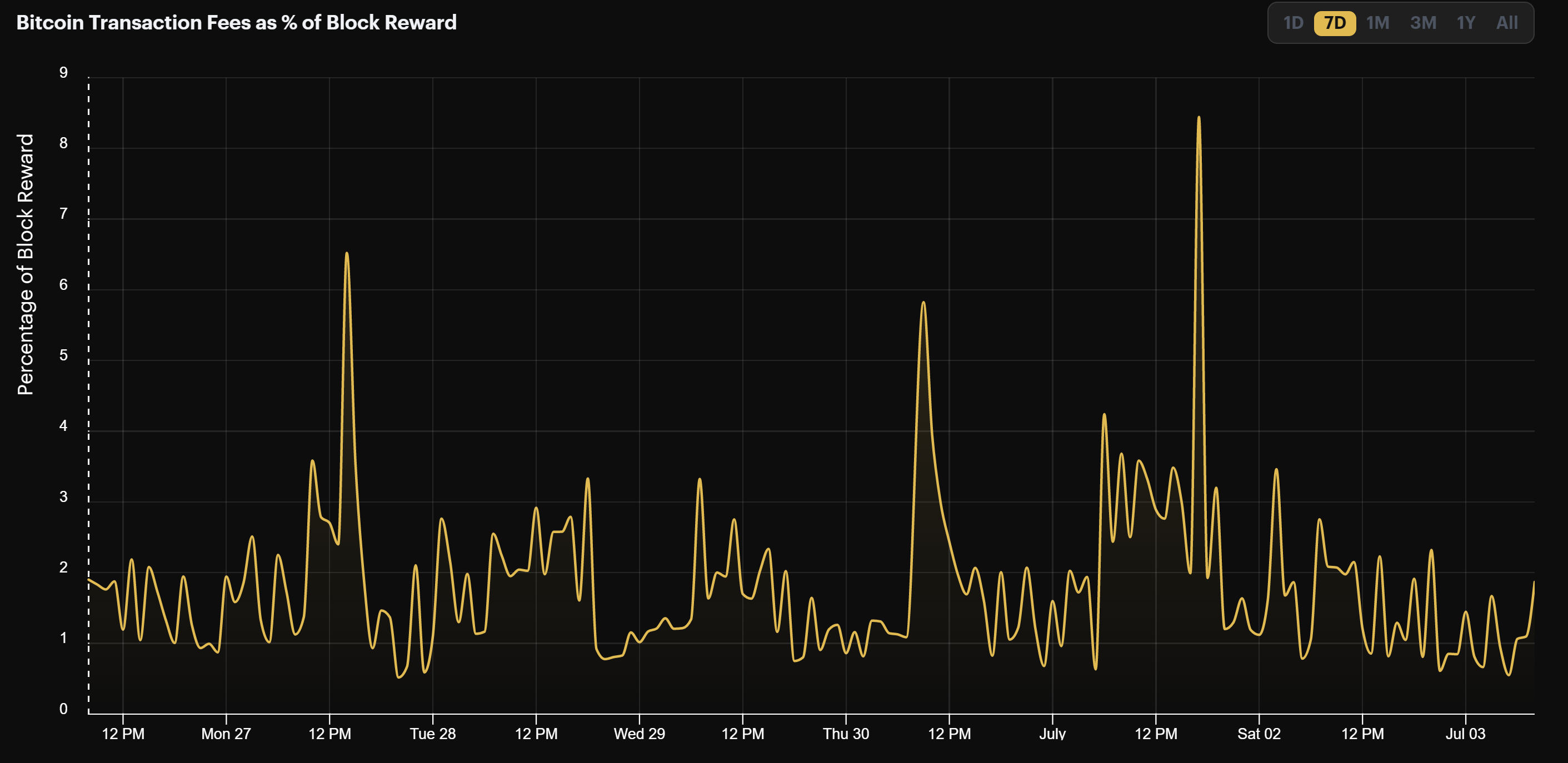Image resolution: width=1568 pixels, height=763 pixels.
Task: Switch the chart range to 1D
Action: pyautogui.click(x=1293, y=23)
